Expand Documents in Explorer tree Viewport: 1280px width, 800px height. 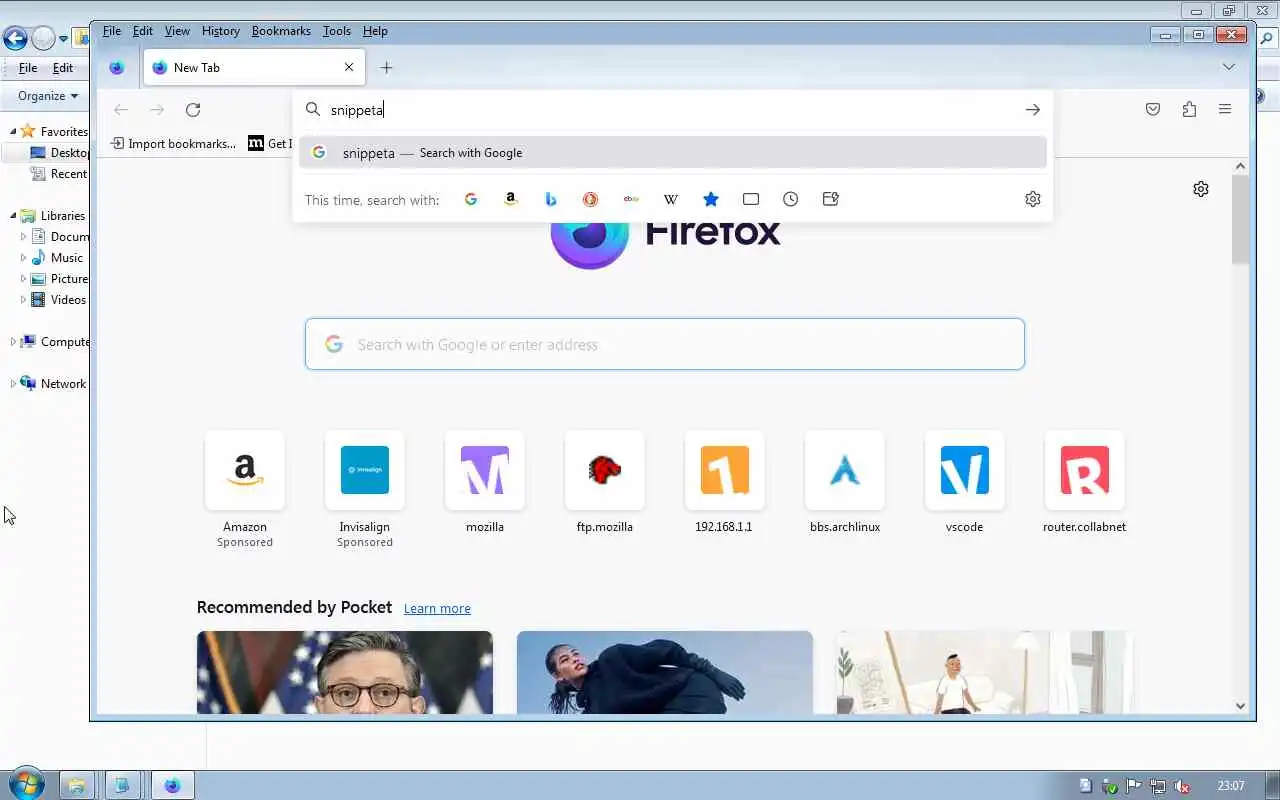point(24,237)
